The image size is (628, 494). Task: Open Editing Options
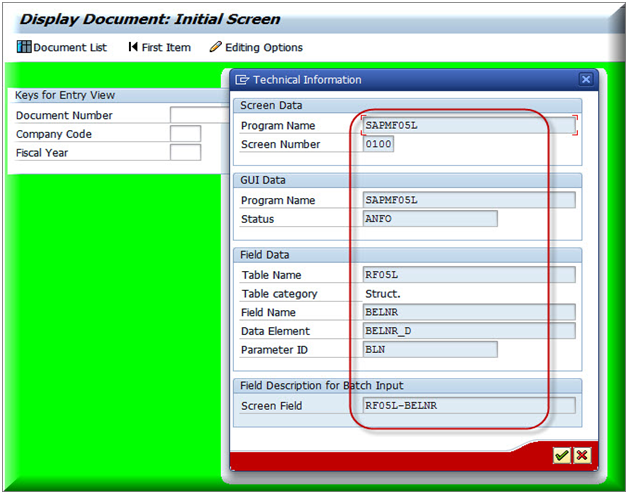[x=256, y=47]
